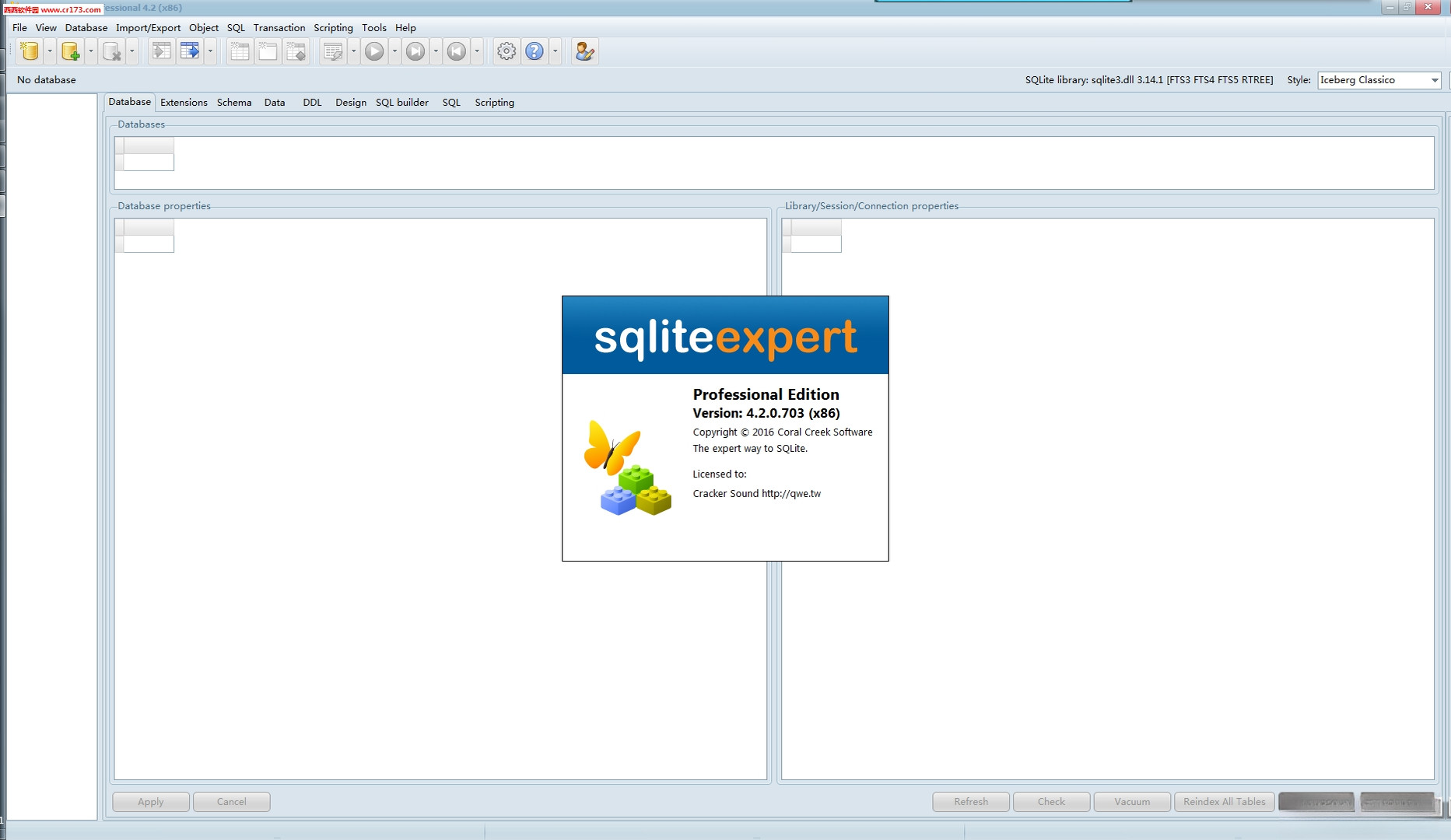
Task: Click the SQLite library version text
Action: point(1149,80)
